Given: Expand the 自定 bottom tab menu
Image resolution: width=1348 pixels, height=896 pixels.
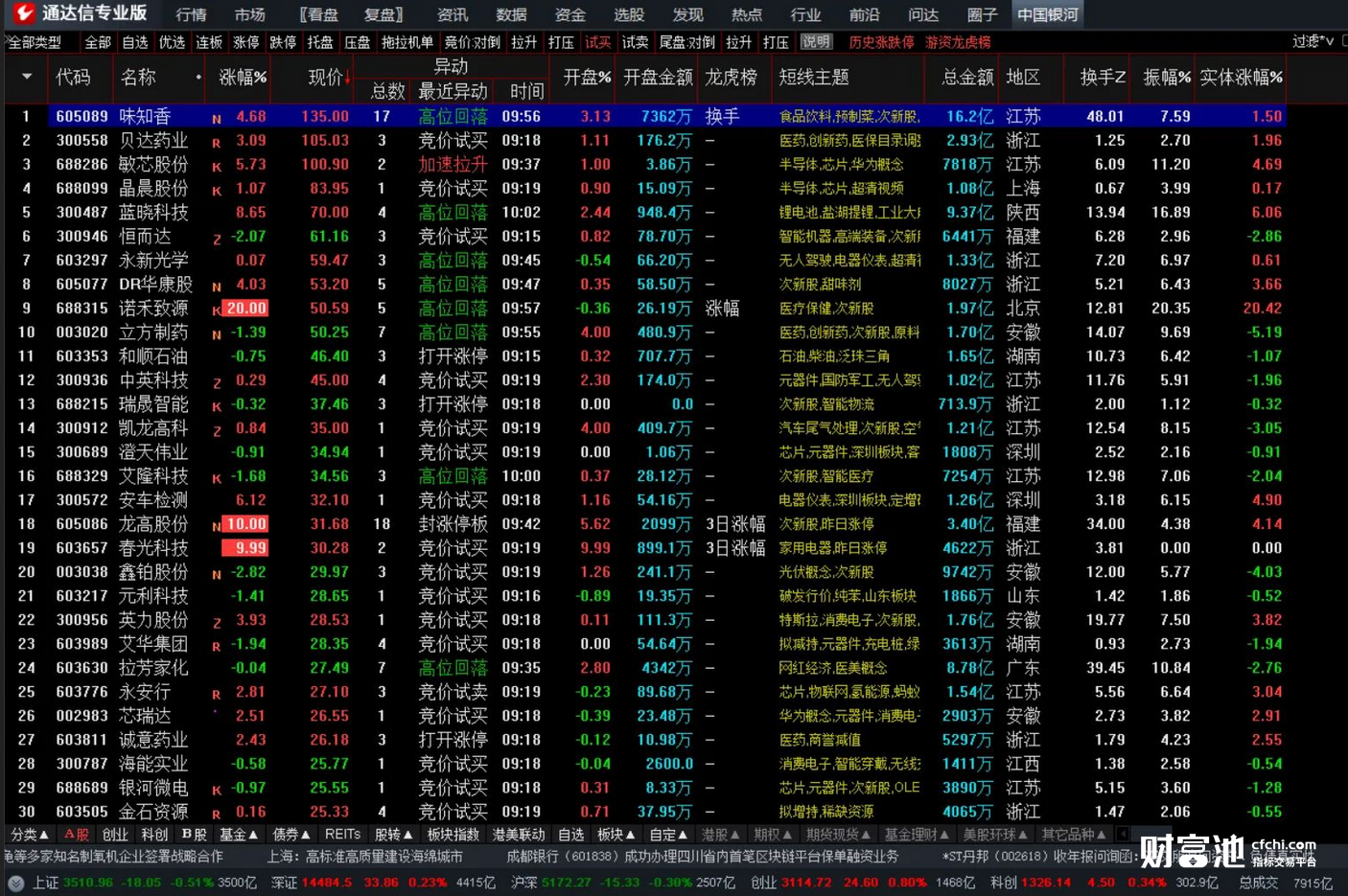Looking at the screenshot, I should [668, 835].
